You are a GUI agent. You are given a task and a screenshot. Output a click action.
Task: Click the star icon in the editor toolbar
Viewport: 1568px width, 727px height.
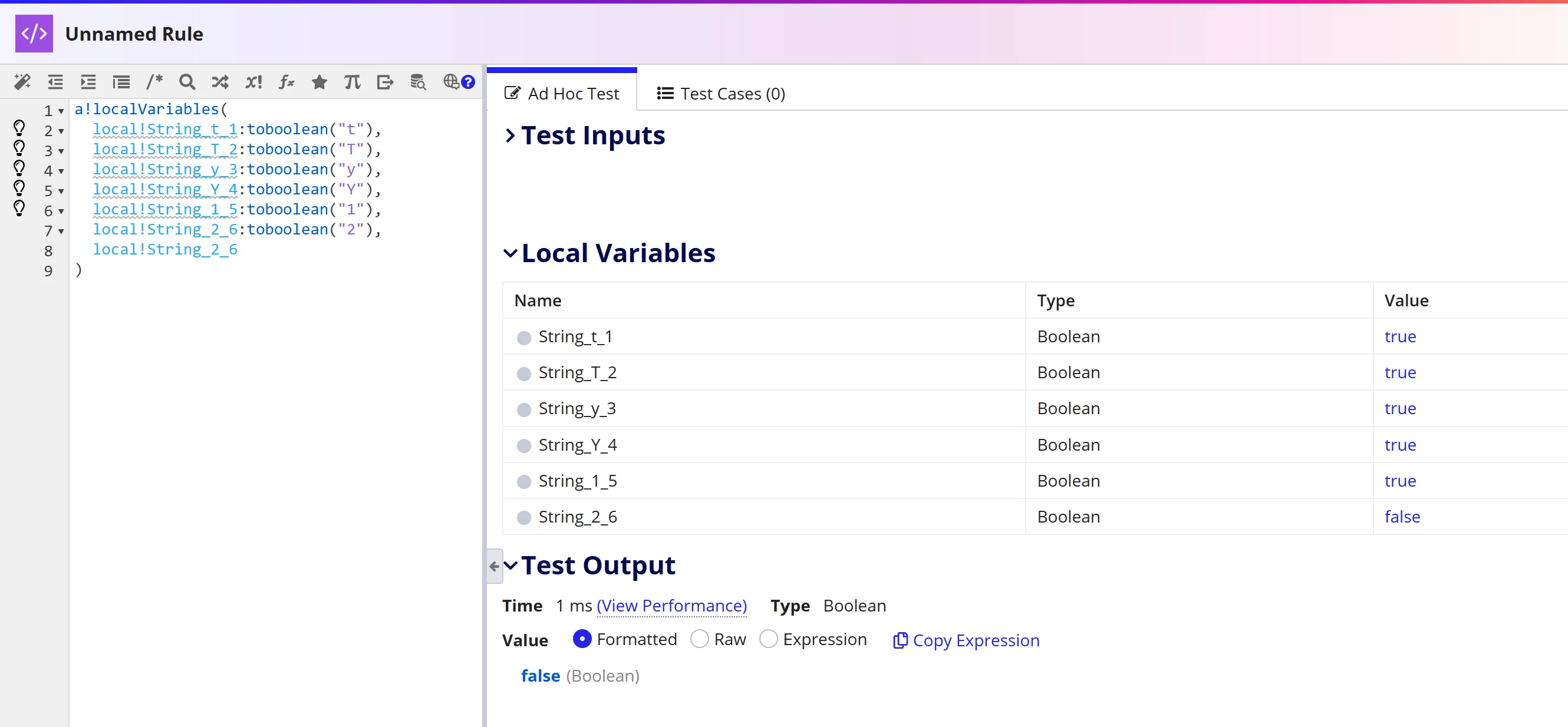click(x=319, y=81)
